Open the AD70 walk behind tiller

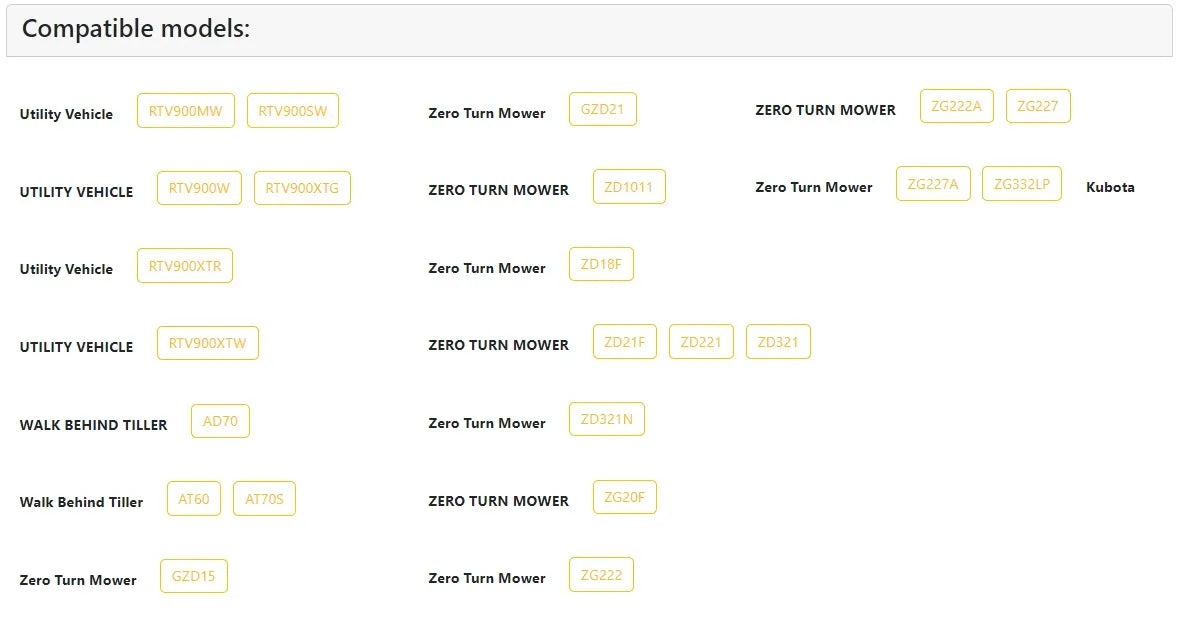click(x=220, y=421)
